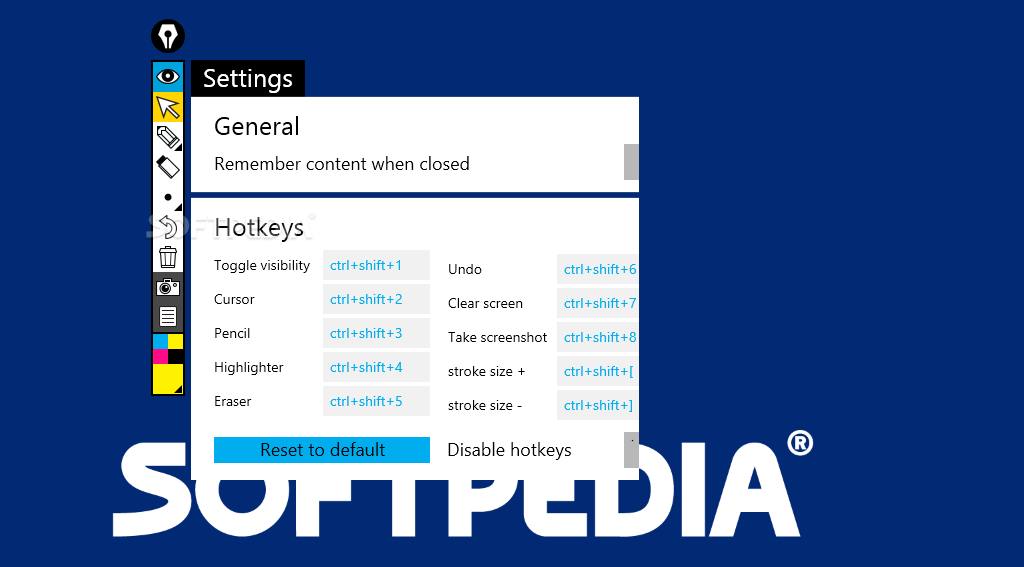Click the "stroke size +" label
1024x567 pixels.
click(x=487, y=371)
